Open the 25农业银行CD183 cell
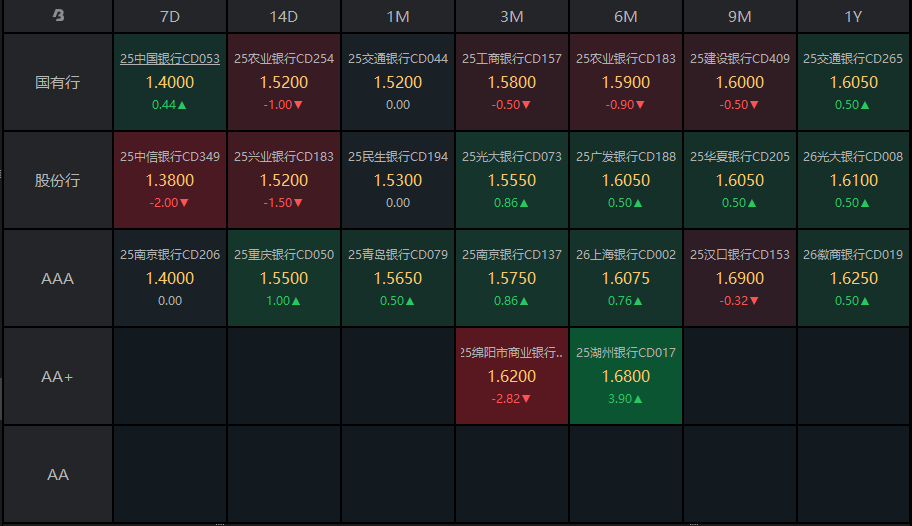This screenshot has width=912, height=526. pyautogui.click(x=626, y=82)
